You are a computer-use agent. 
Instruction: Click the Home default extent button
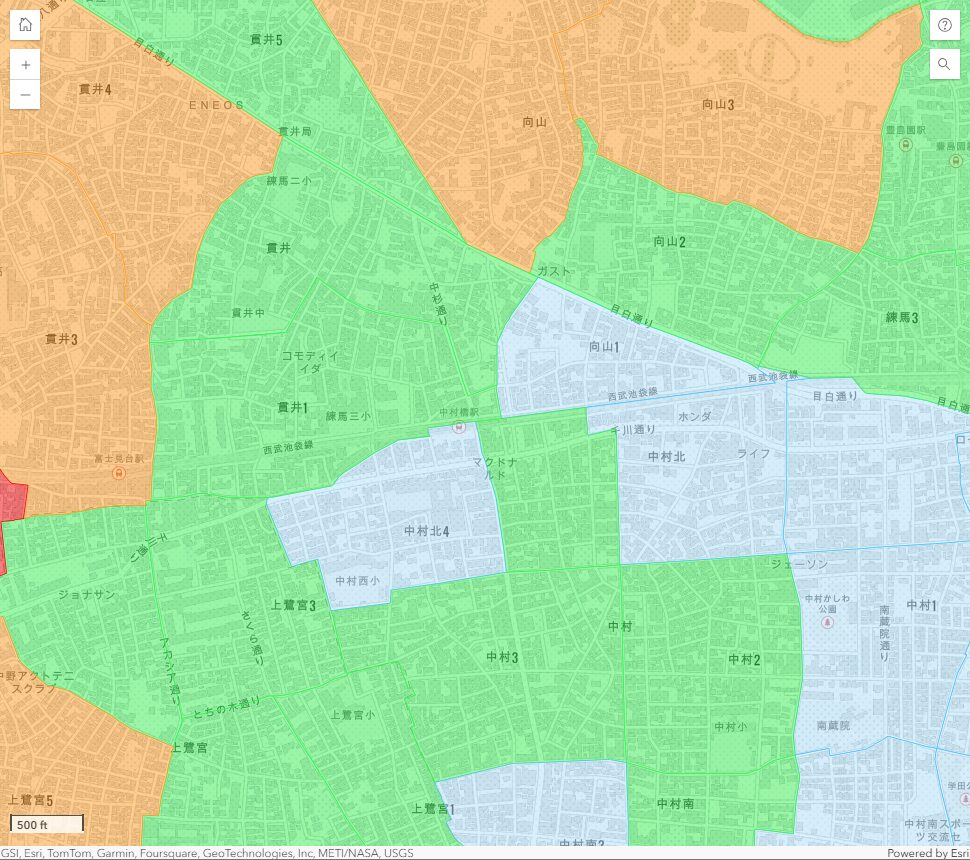(25, 25)
